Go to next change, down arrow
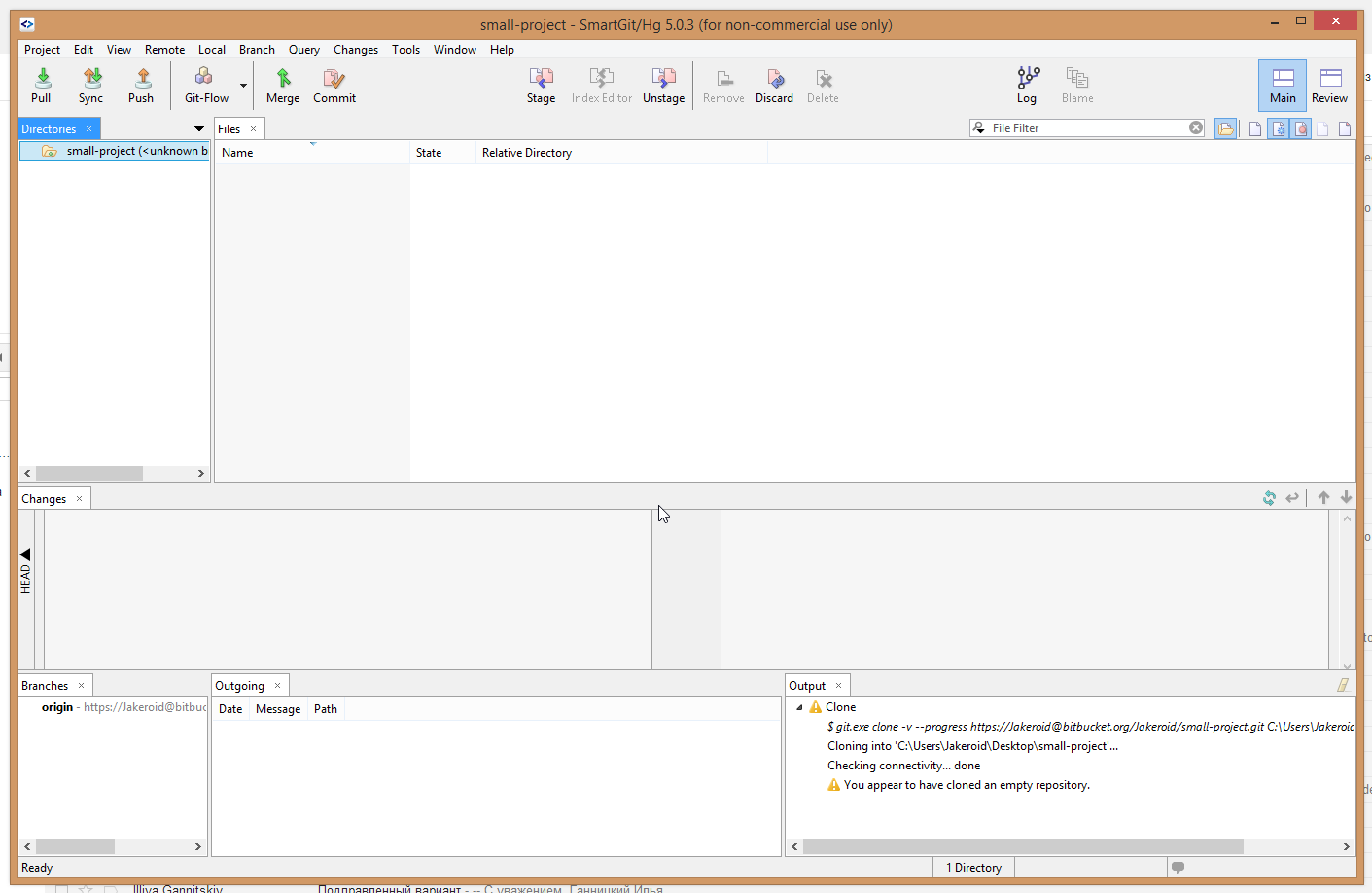 point(1346,498)
